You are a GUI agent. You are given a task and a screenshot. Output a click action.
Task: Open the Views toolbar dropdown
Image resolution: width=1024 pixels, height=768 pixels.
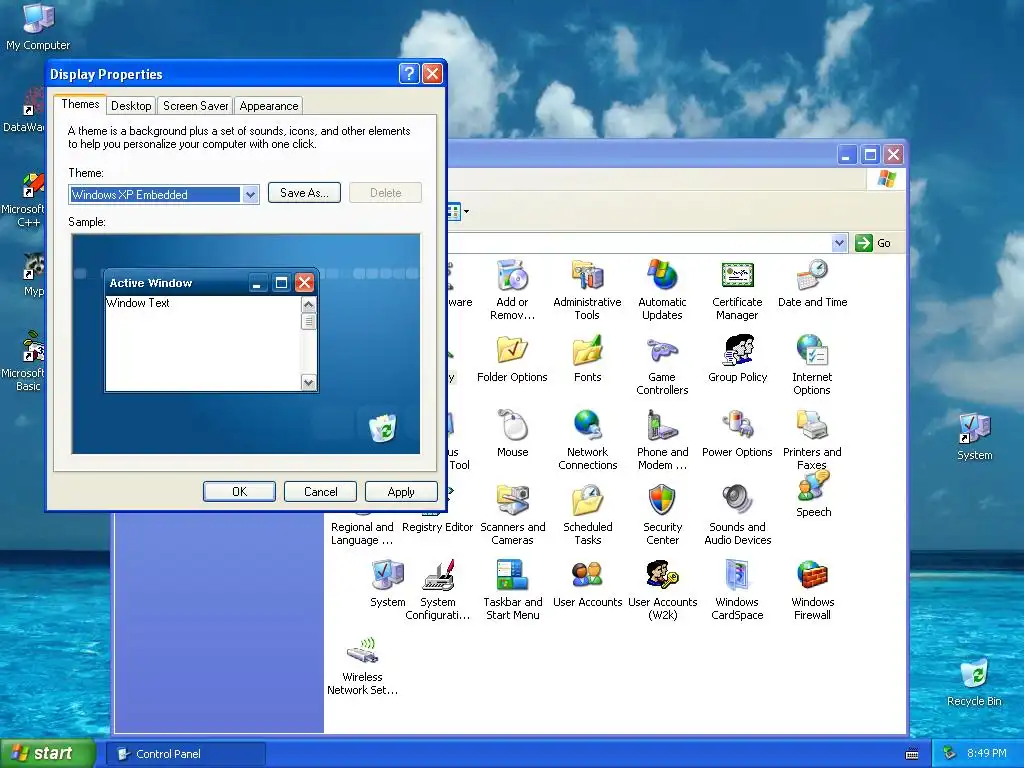tap(466, 211)
